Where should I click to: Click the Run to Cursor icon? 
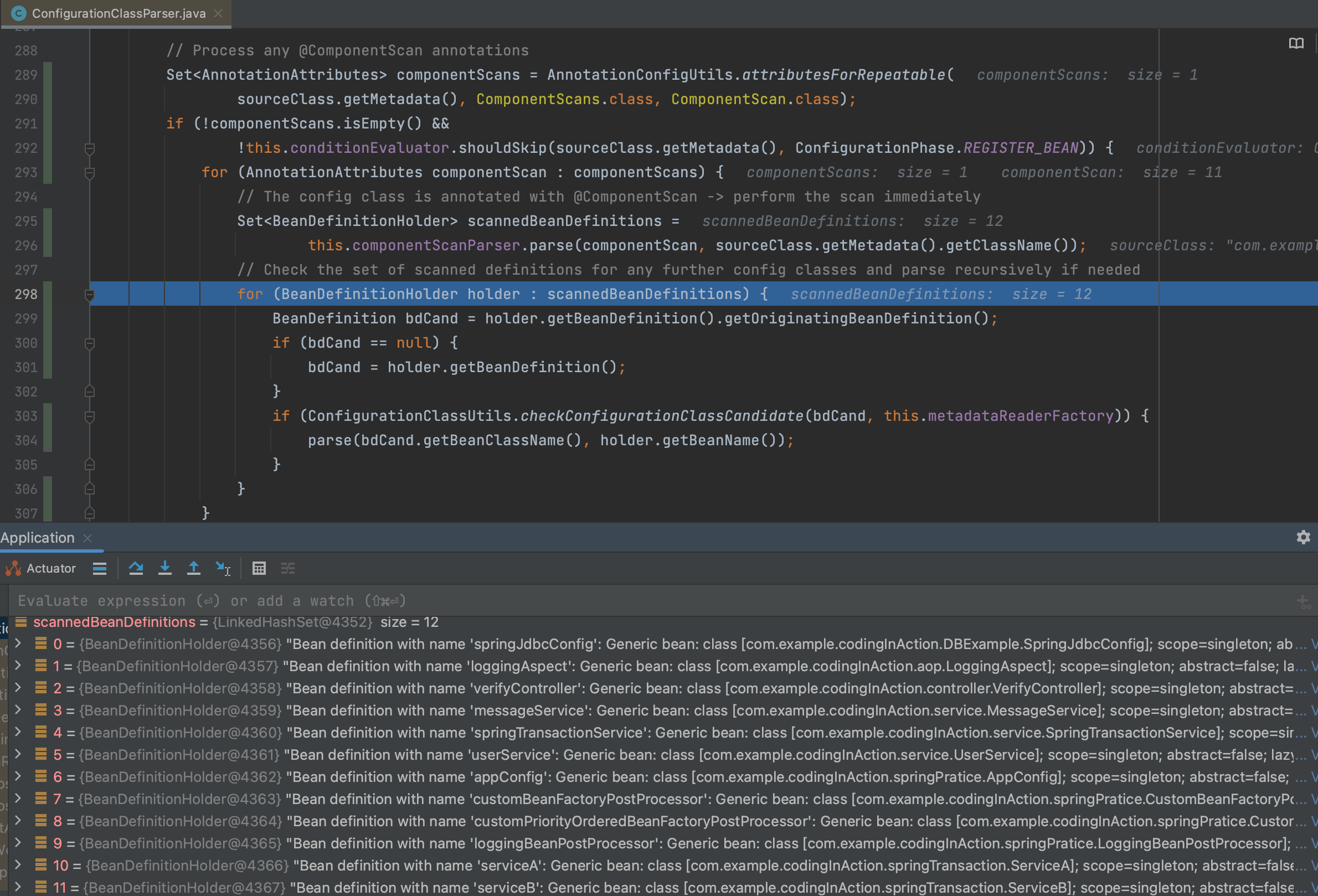[223, 568]
